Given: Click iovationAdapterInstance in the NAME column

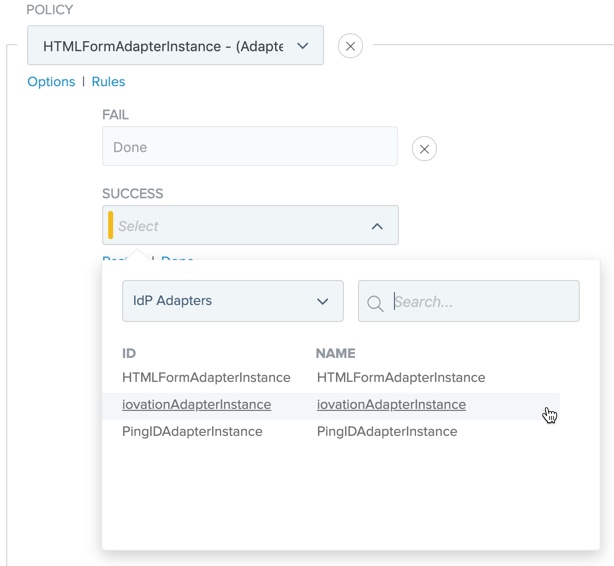Looking at the screenshot, I should [391, 405].
